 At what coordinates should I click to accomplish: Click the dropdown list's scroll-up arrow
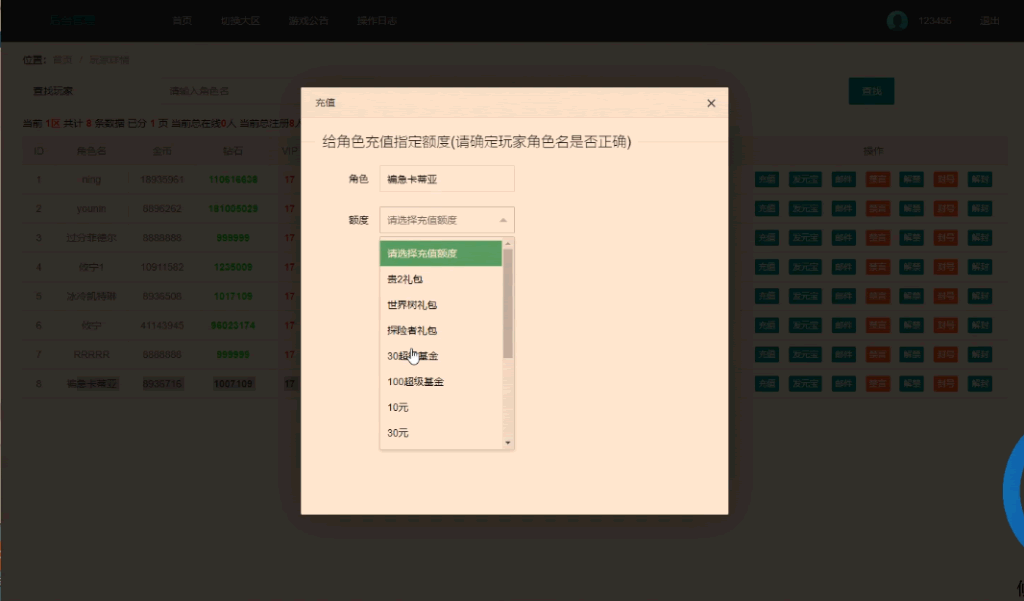point(508,244)
